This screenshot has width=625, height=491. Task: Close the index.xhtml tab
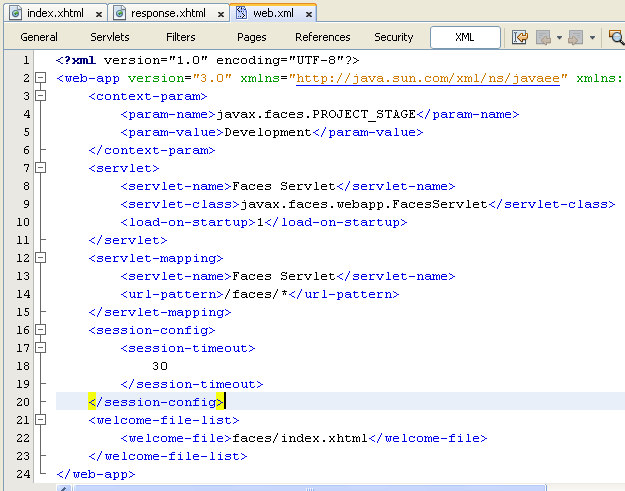click(99, 14)
